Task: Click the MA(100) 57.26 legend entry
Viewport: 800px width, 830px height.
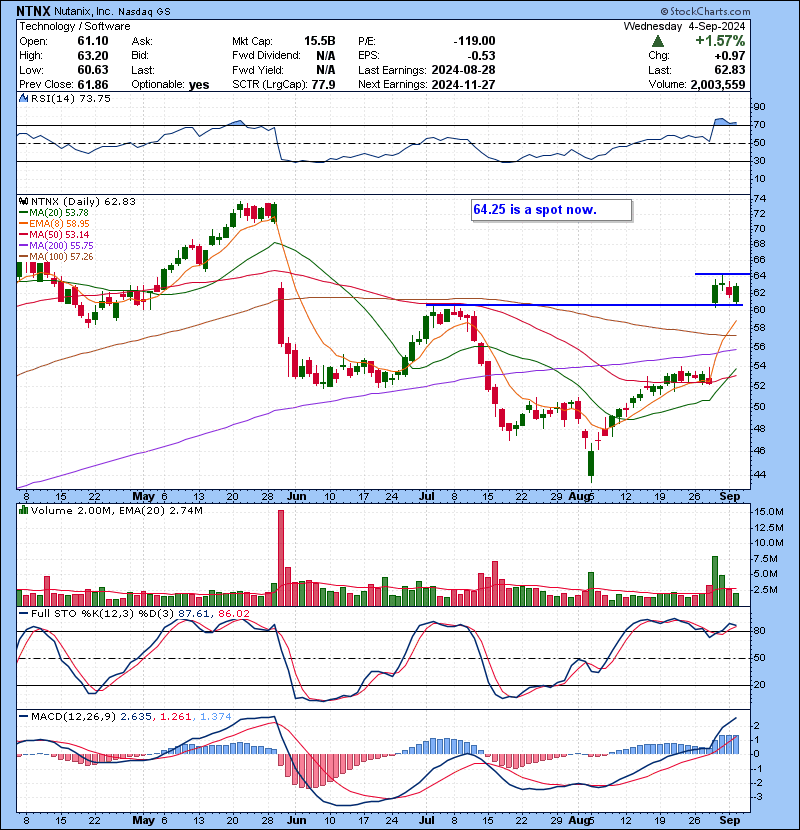Action: 56,257
